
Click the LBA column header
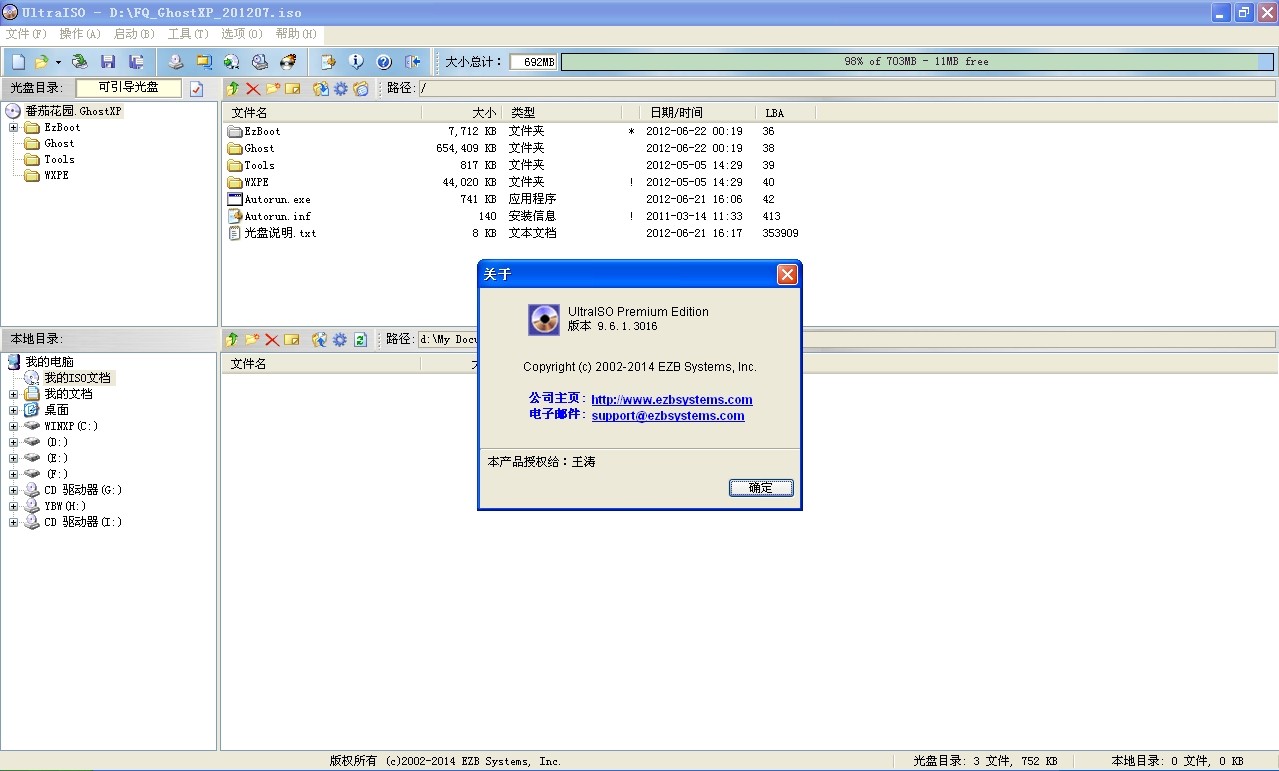[787, 113]
